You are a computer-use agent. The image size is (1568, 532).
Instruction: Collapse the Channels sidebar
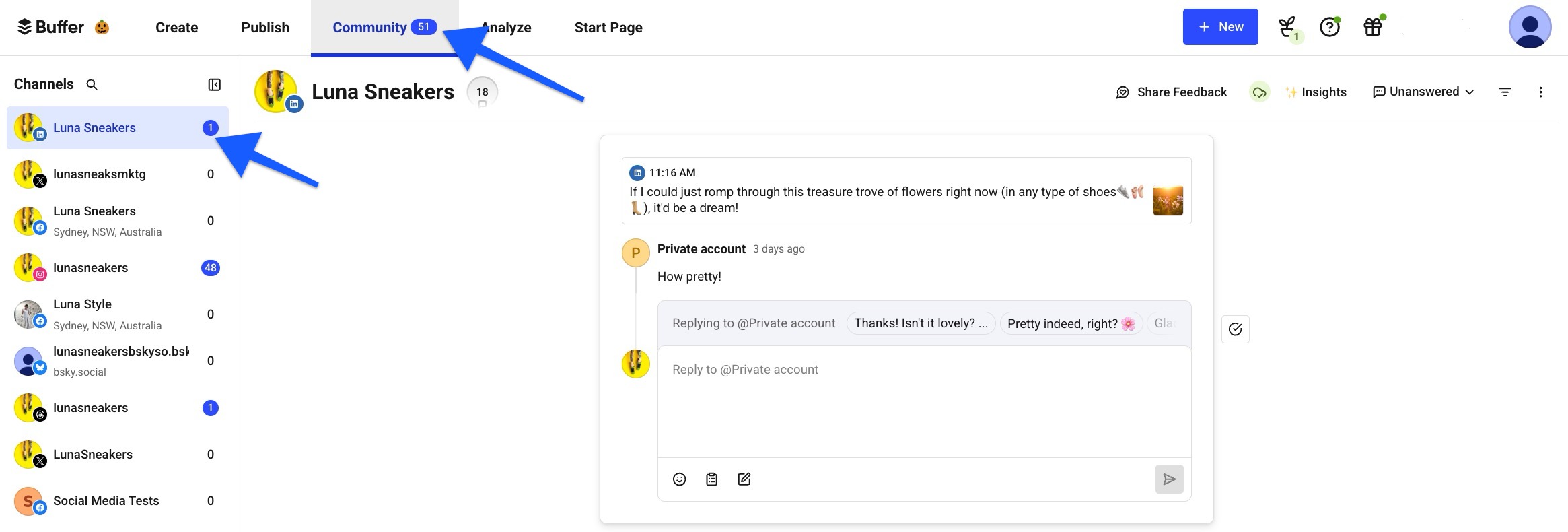(214, 85)
